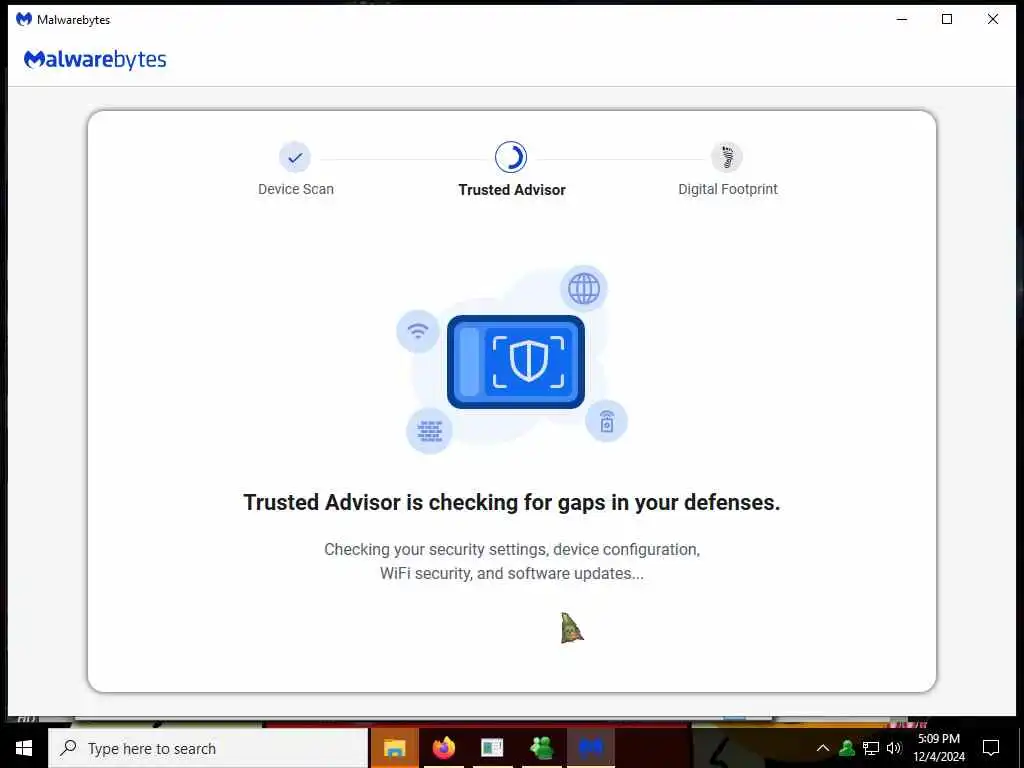Click the Malwarebytes logo in the header
The image size is (1024, 768).
click(x=95, y=59)
